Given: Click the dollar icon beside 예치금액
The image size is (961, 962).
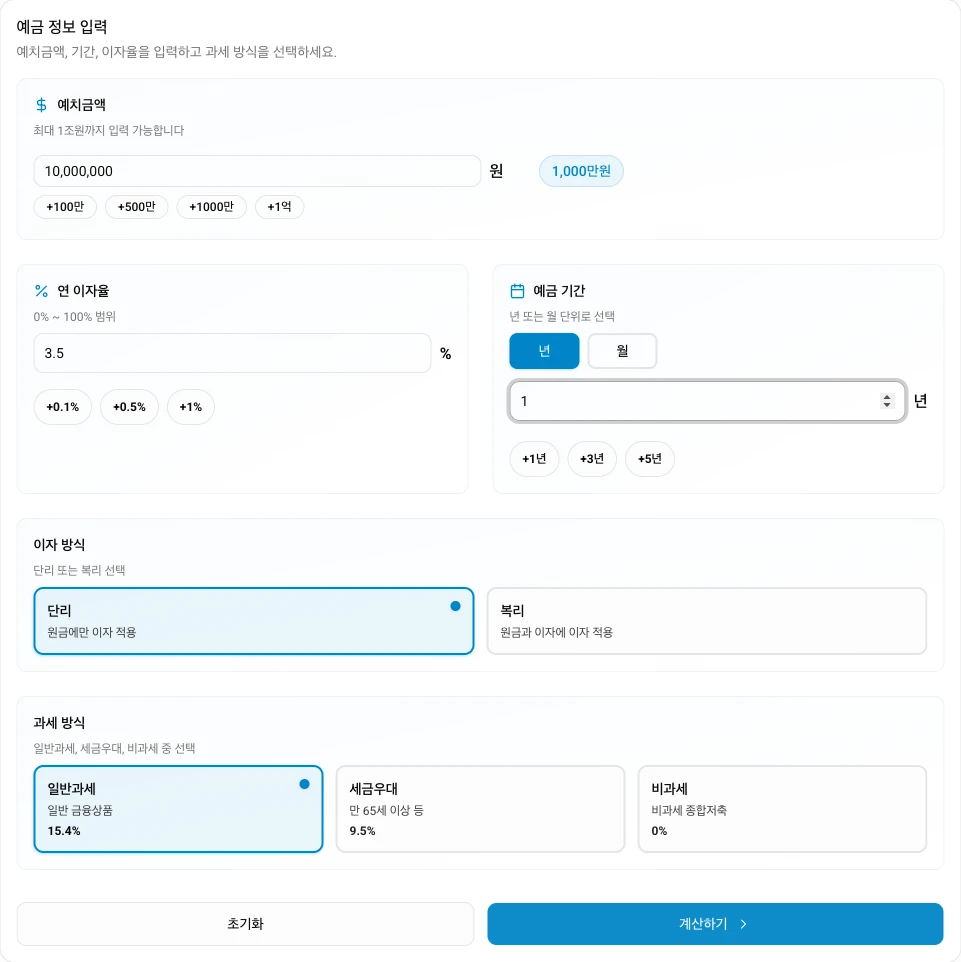Looking at the screenshot, I should point(41,104).
